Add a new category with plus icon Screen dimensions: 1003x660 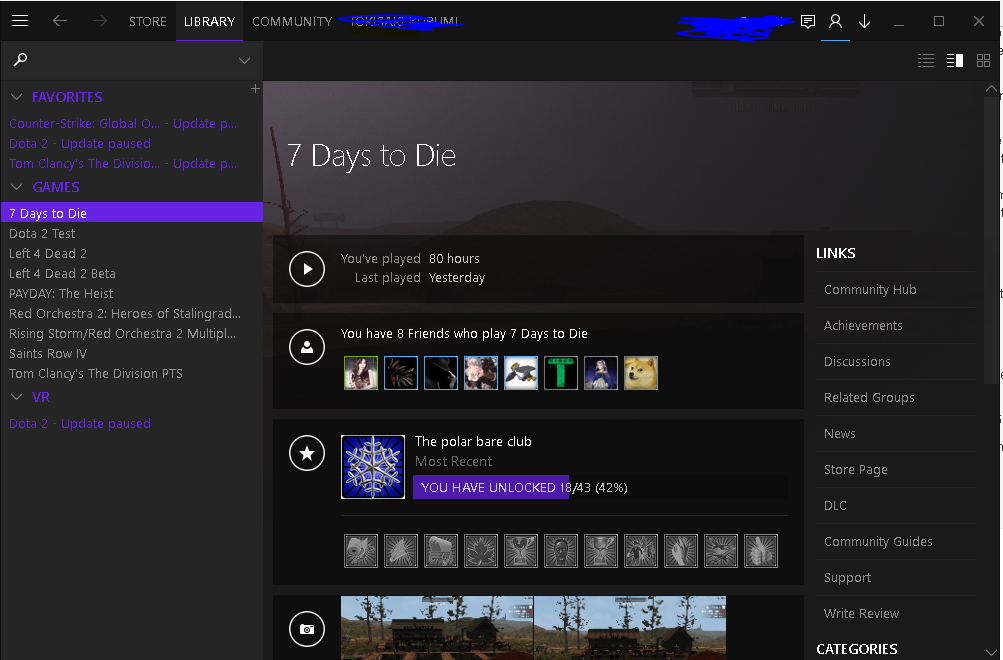(x=255, y=88)
